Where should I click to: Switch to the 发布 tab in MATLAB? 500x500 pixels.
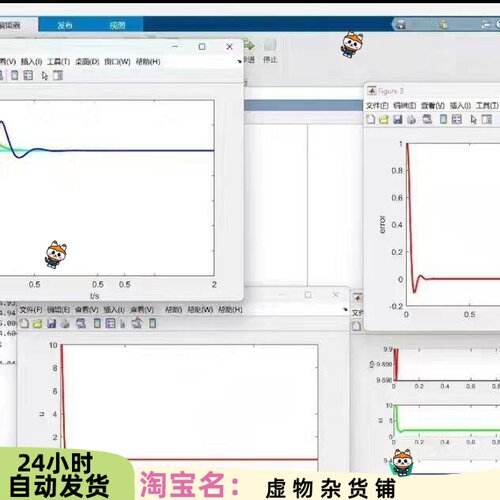click(65, 25)
